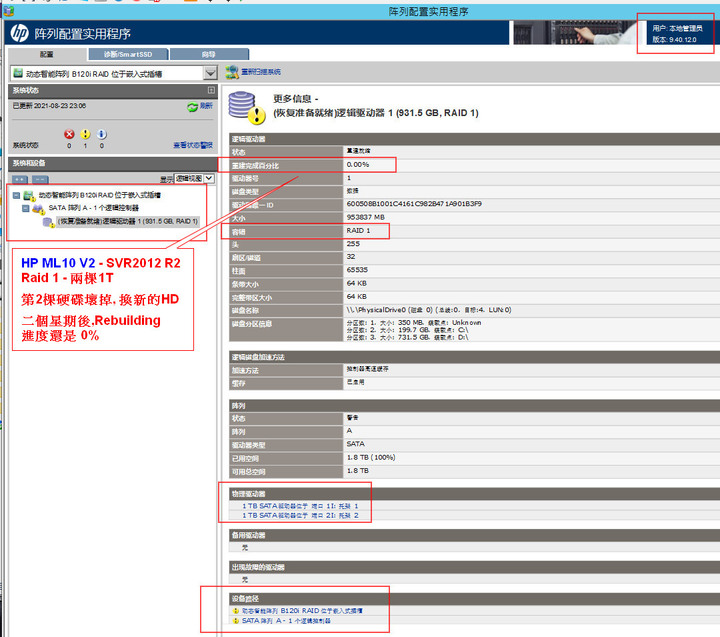Image resolution: width=720 pixels, height=637 pixels.
Task: Click the 已更新 2021-08-23 timestamp text
Action: click(x=49, y=106)
